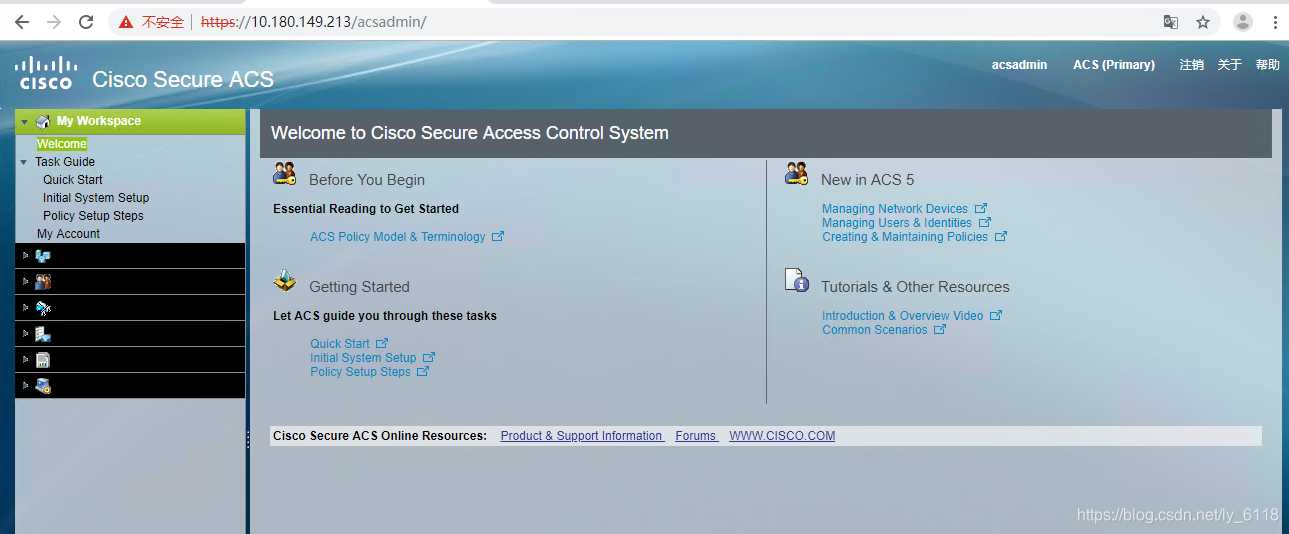Click the not-secure warning triangle icon
This screenshot has height=534, width=1289.
pyautogui.click(x=125, y=22)
